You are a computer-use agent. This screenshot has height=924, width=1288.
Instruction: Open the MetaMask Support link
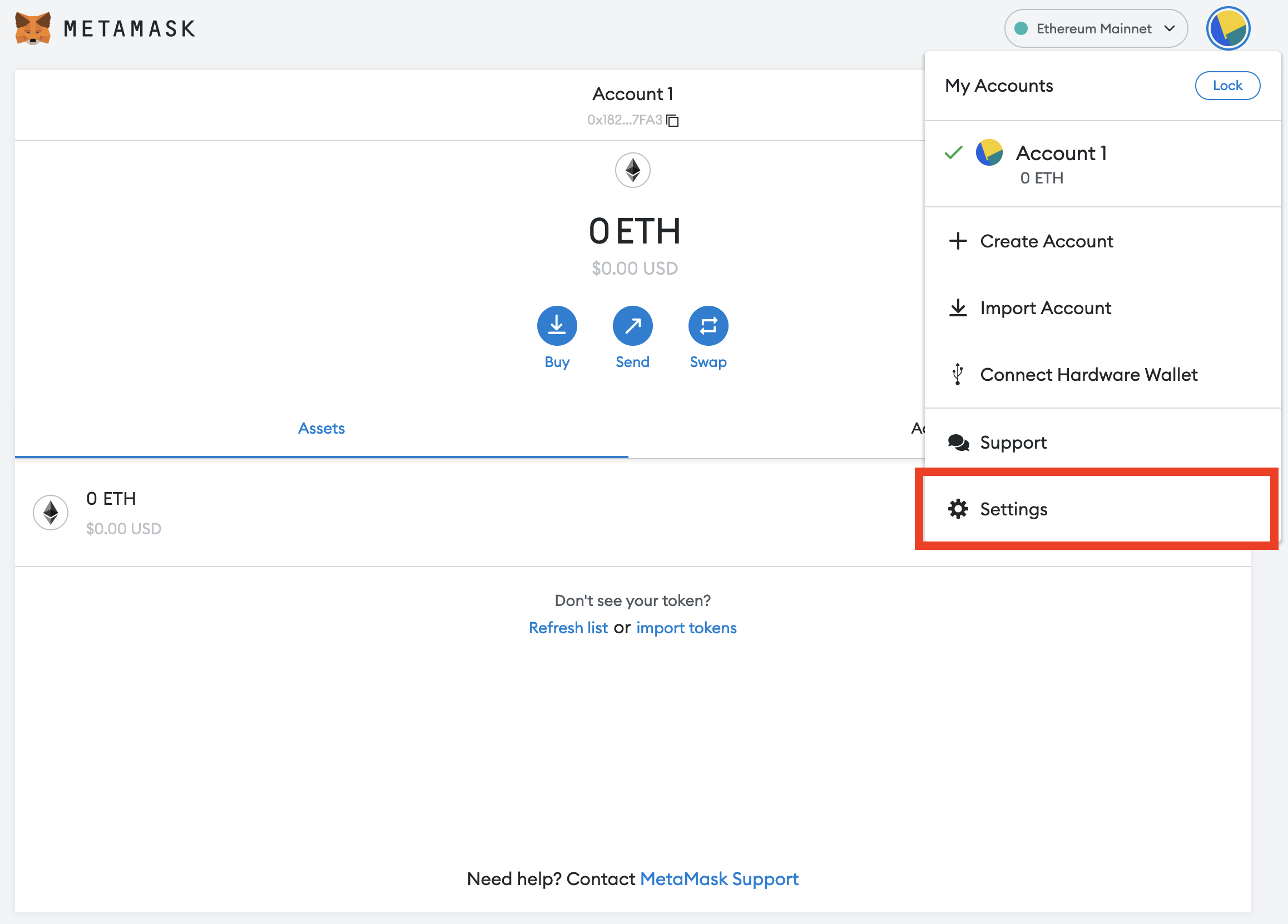click(x=719, y=879)
